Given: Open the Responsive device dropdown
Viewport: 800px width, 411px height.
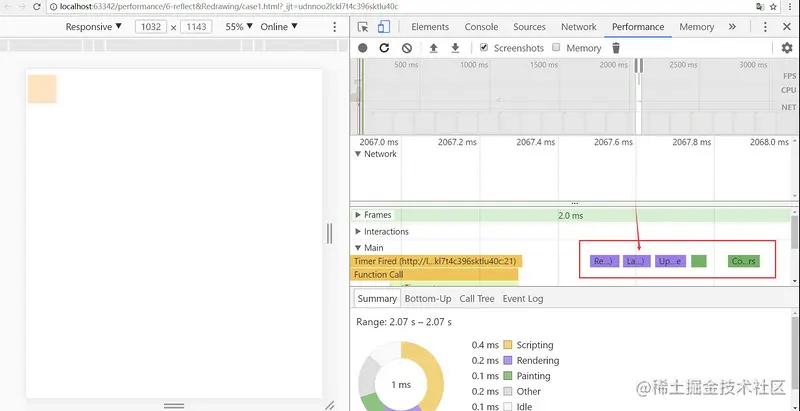Looking at the screenshot, I should coord(94,27).
